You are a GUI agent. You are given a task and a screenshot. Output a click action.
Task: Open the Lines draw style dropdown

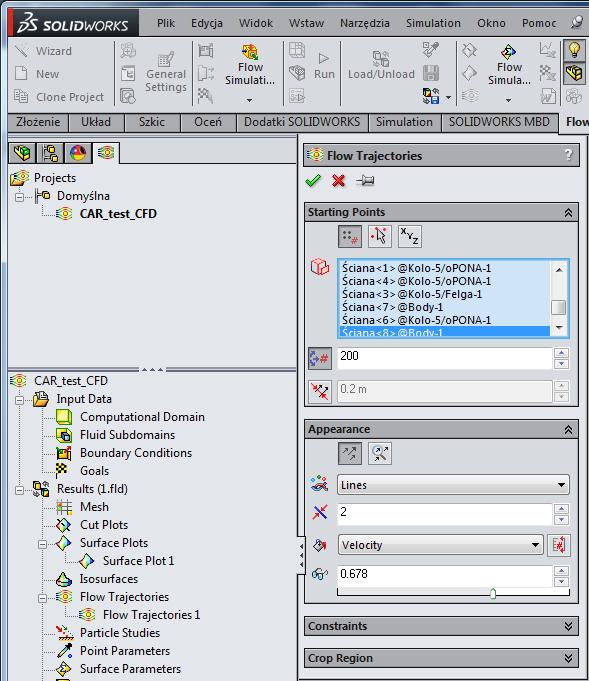(x=453, y=485)
